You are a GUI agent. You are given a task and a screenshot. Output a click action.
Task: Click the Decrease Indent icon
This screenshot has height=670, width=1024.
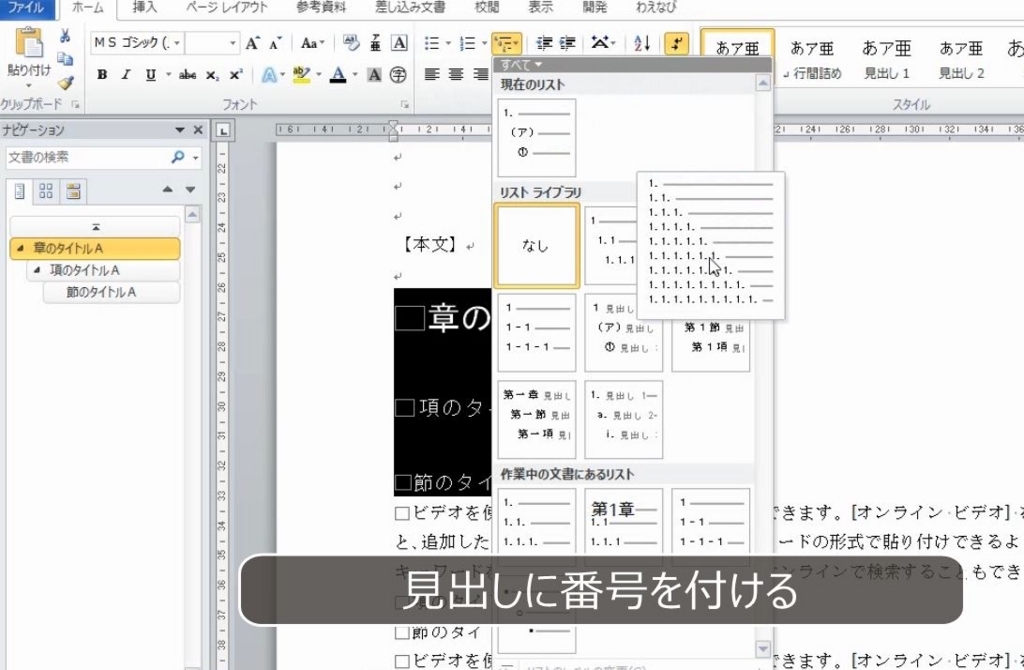pyautogui.click(x=543, y=44)
